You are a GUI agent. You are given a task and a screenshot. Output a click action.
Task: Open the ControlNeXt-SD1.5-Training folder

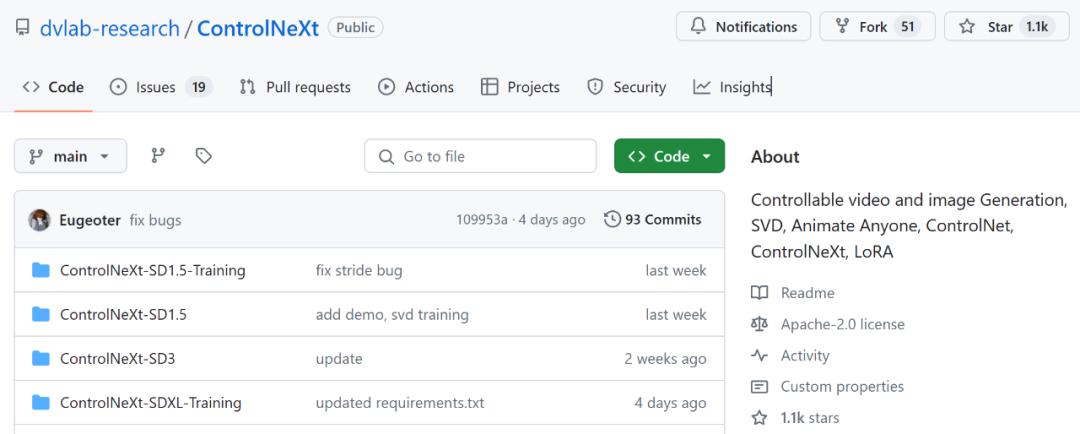pyautogui.click(x=152, y=270)
